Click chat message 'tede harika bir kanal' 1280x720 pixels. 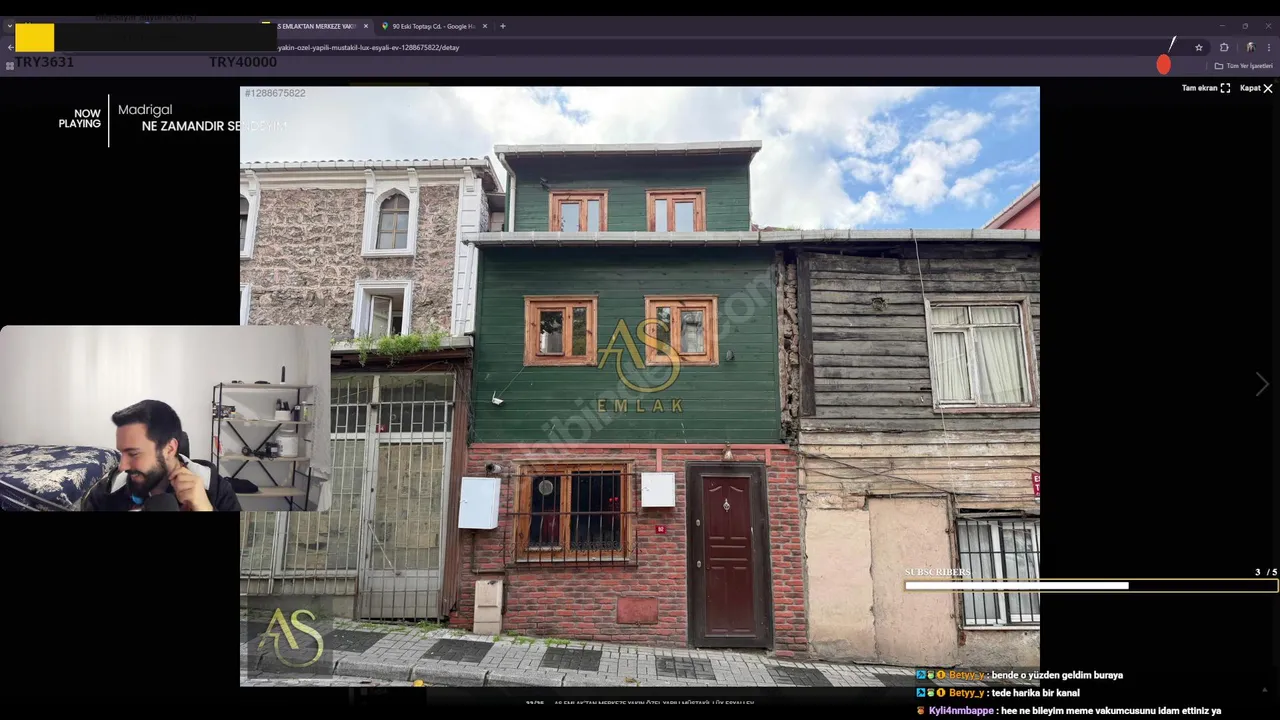1034,693
